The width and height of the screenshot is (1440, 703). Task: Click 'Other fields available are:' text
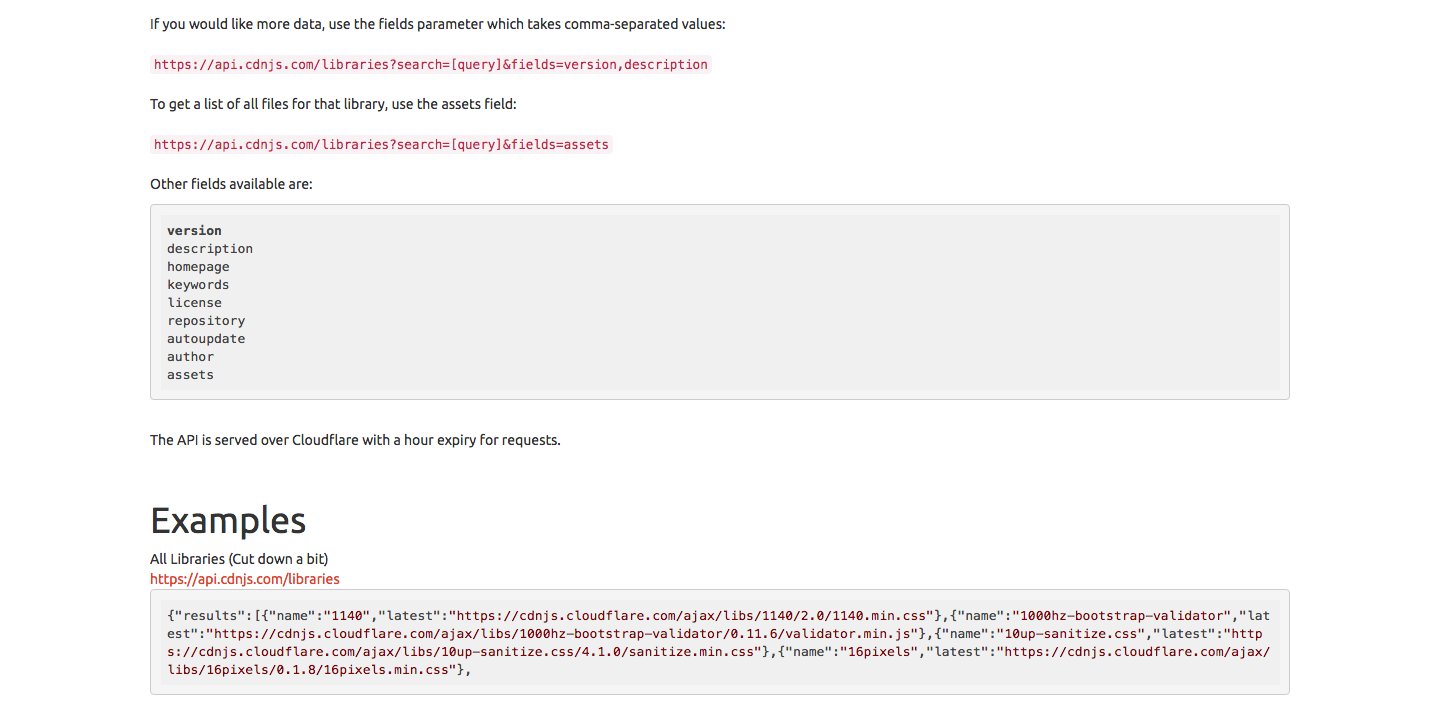coord(231,184)
